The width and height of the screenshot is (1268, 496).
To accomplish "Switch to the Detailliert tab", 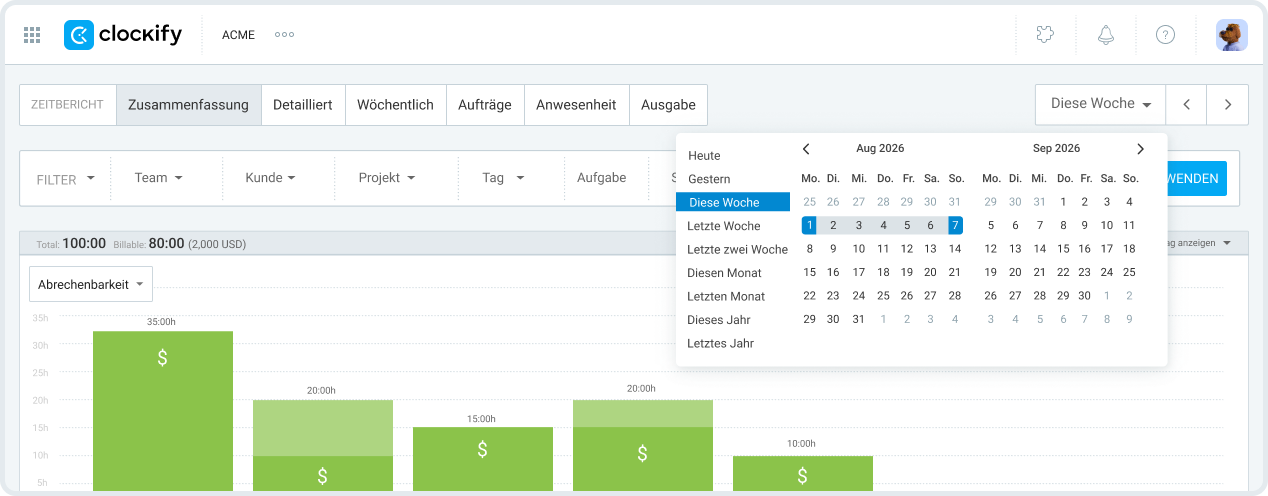I will tap(303, 105).
